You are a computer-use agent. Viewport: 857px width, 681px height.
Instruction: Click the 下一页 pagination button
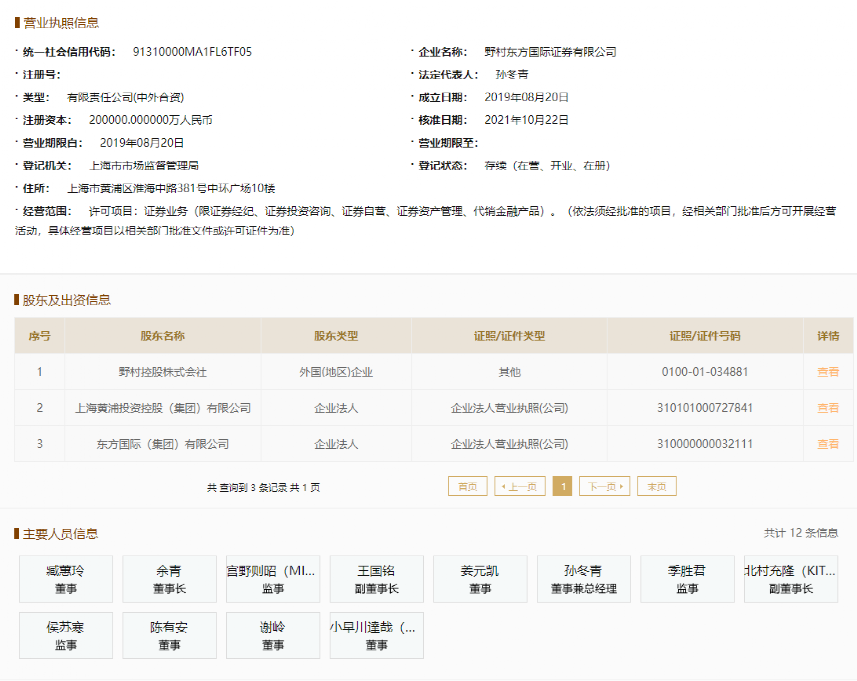coord(604,486)
